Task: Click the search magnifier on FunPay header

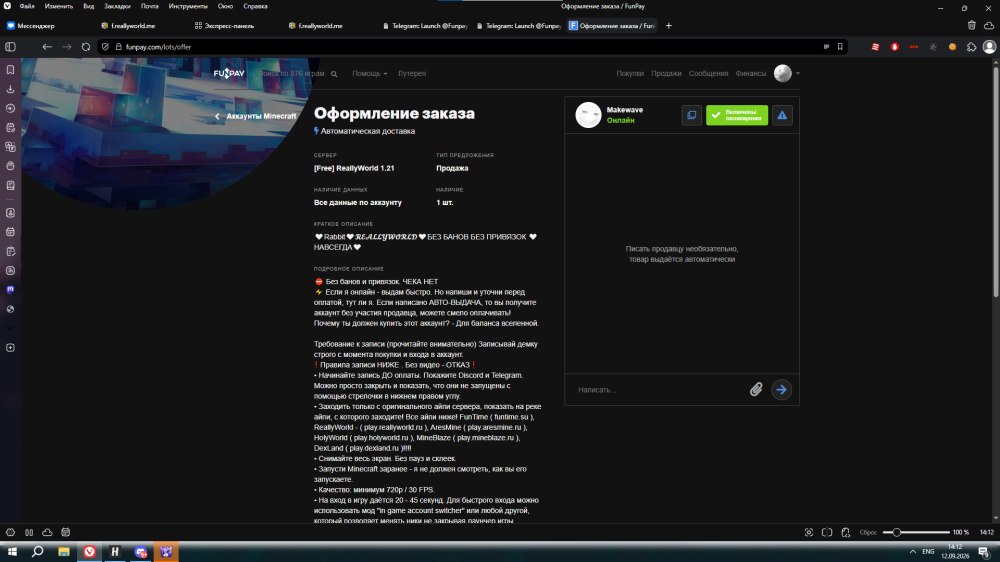Action: point(334,74)
